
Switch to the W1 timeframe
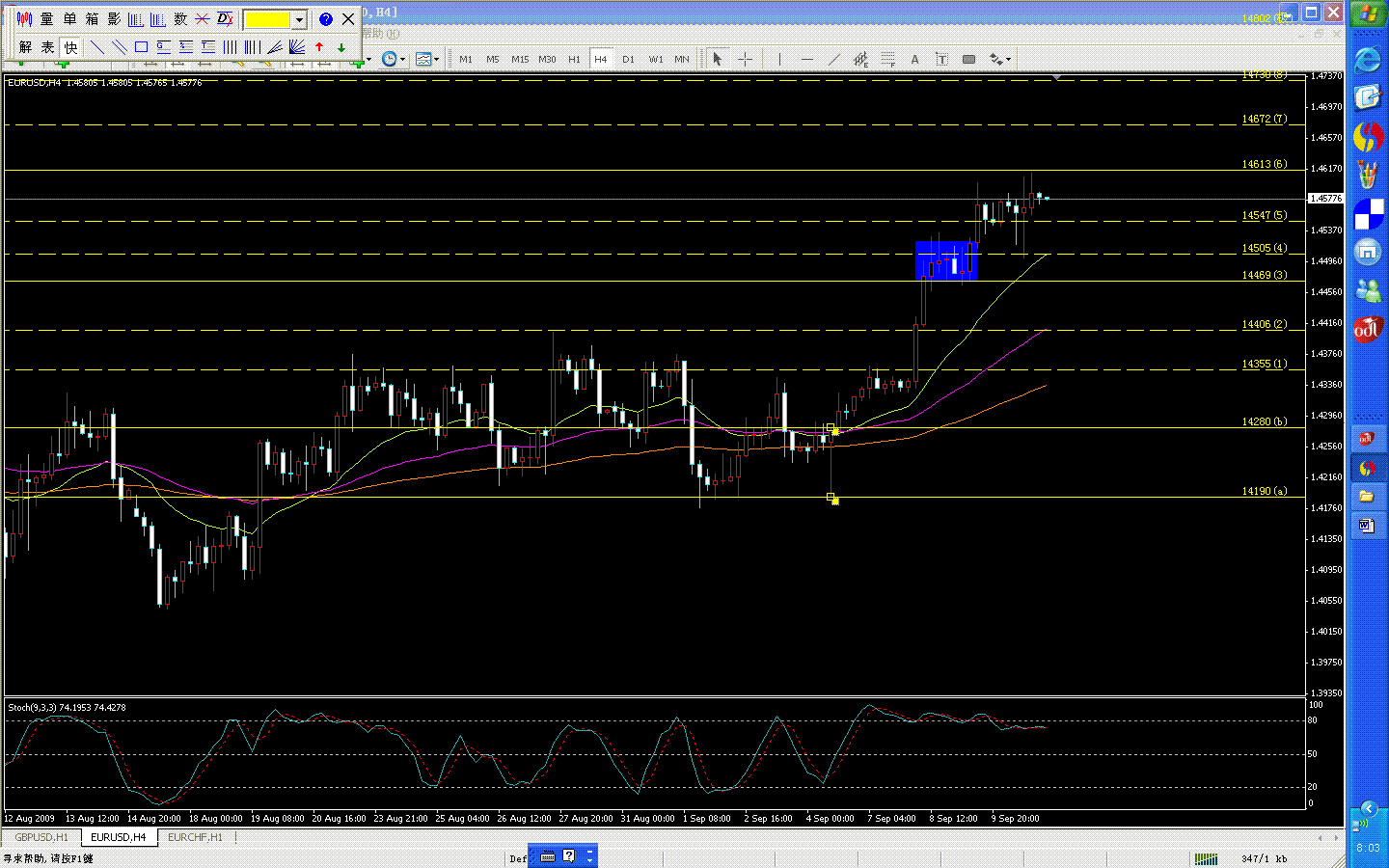(656, 59)
